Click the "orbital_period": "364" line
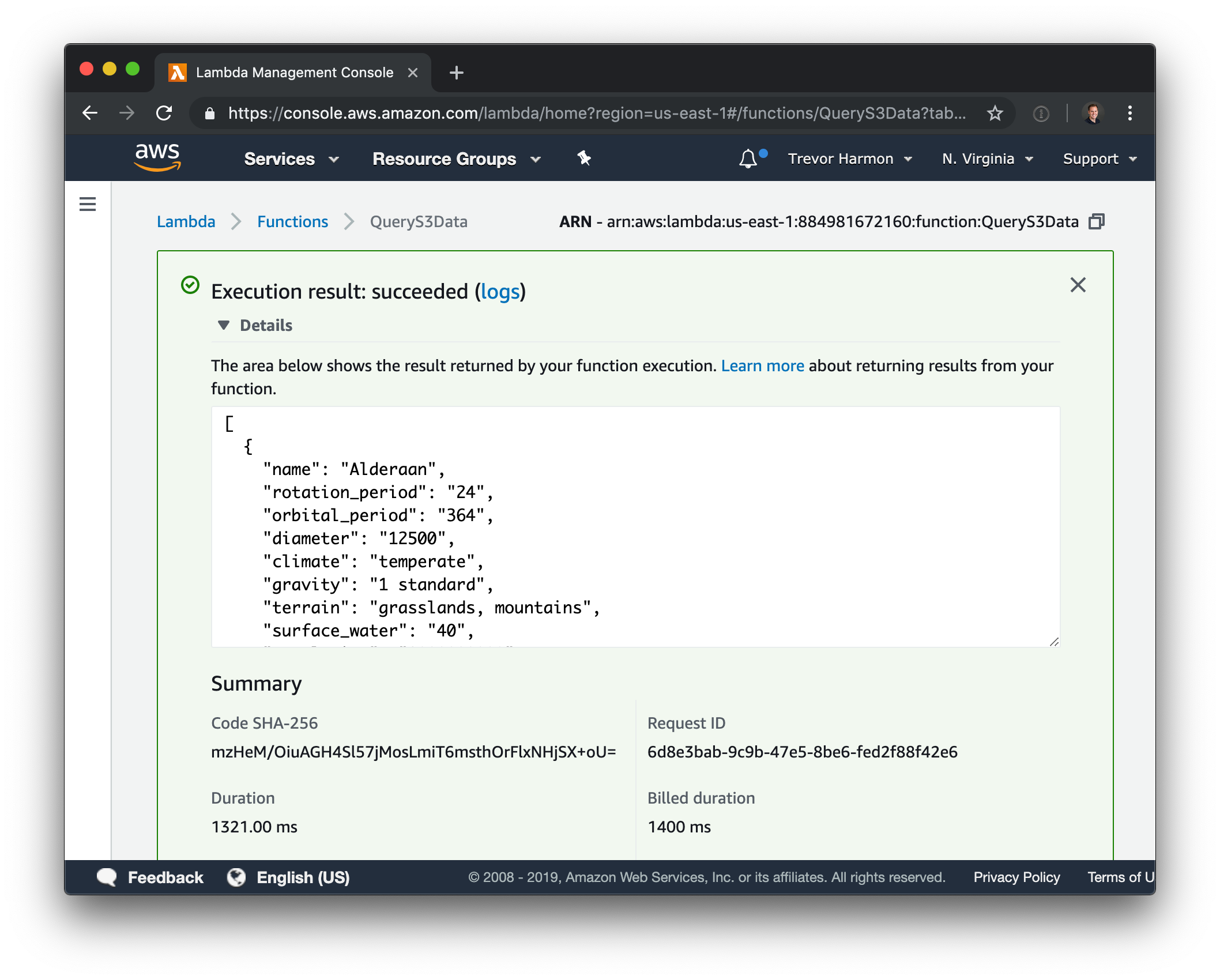 pos(378,515)
